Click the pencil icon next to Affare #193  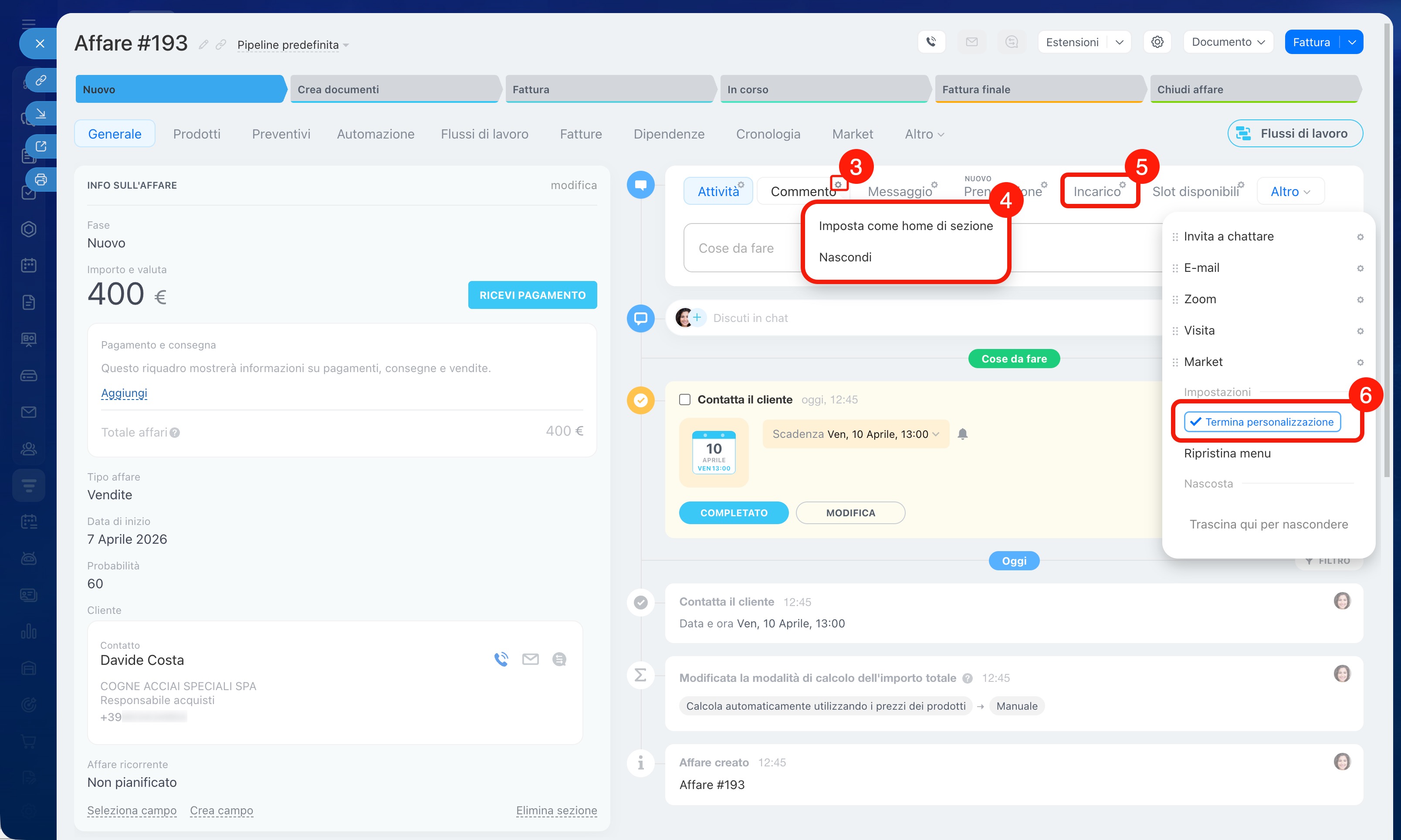coord(204,44)
